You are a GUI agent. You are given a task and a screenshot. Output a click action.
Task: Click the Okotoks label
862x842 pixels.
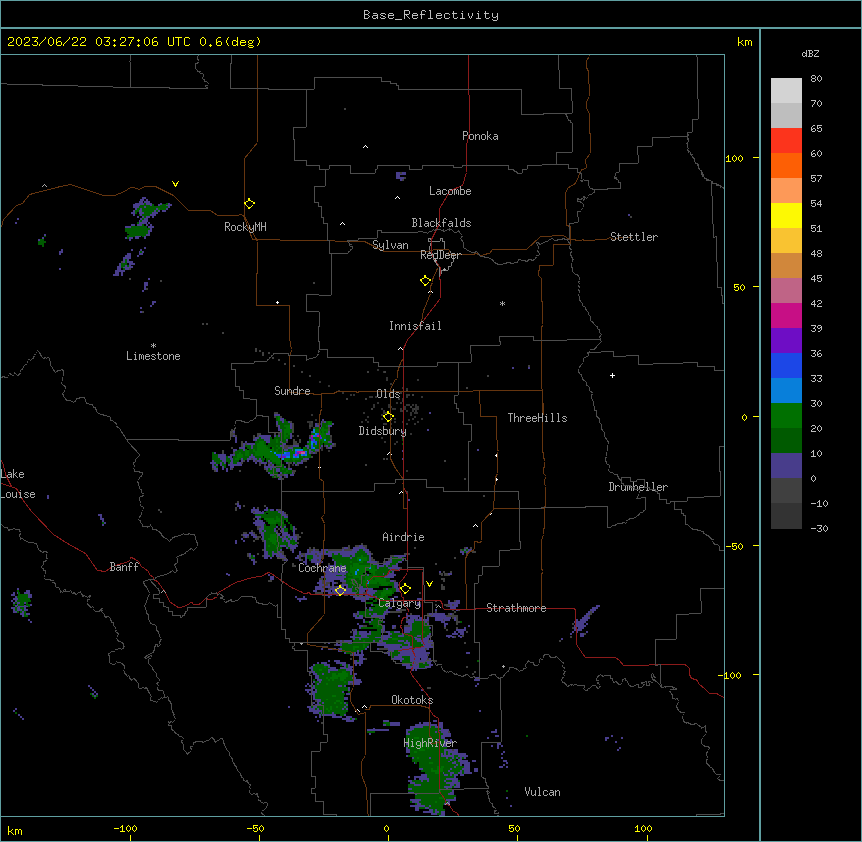412,700
